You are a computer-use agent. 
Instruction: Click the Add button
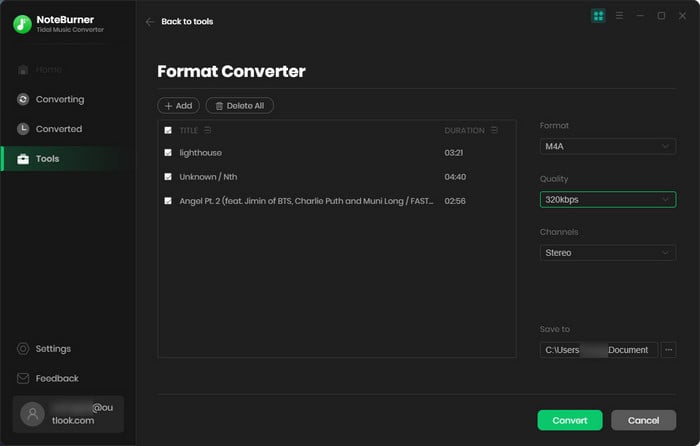[x=179, y=106]
